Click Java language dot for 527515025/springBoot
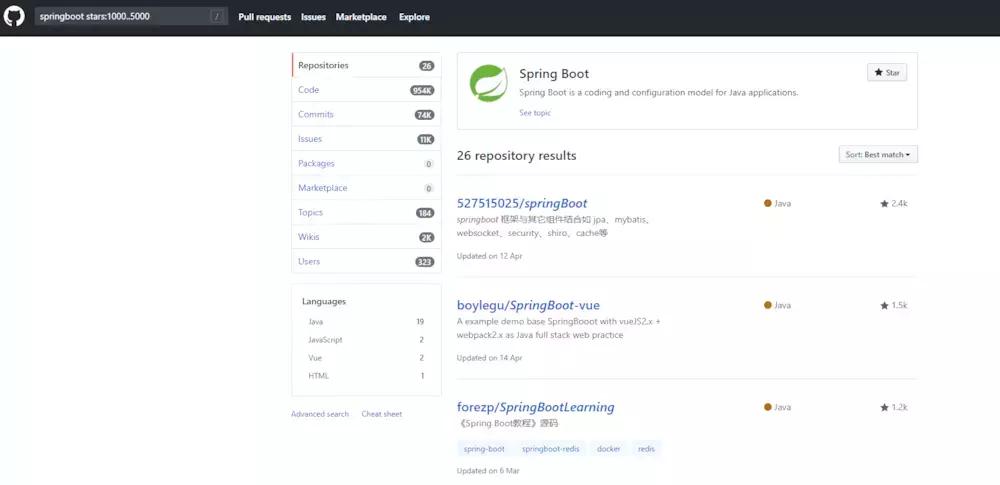This screenshot has height=485, width=1000. click(768, 204)
